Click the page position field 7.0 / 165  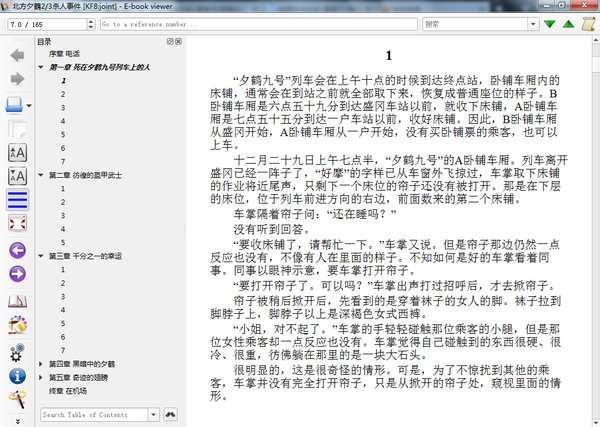pyautogui.click(x=47, y=24)
